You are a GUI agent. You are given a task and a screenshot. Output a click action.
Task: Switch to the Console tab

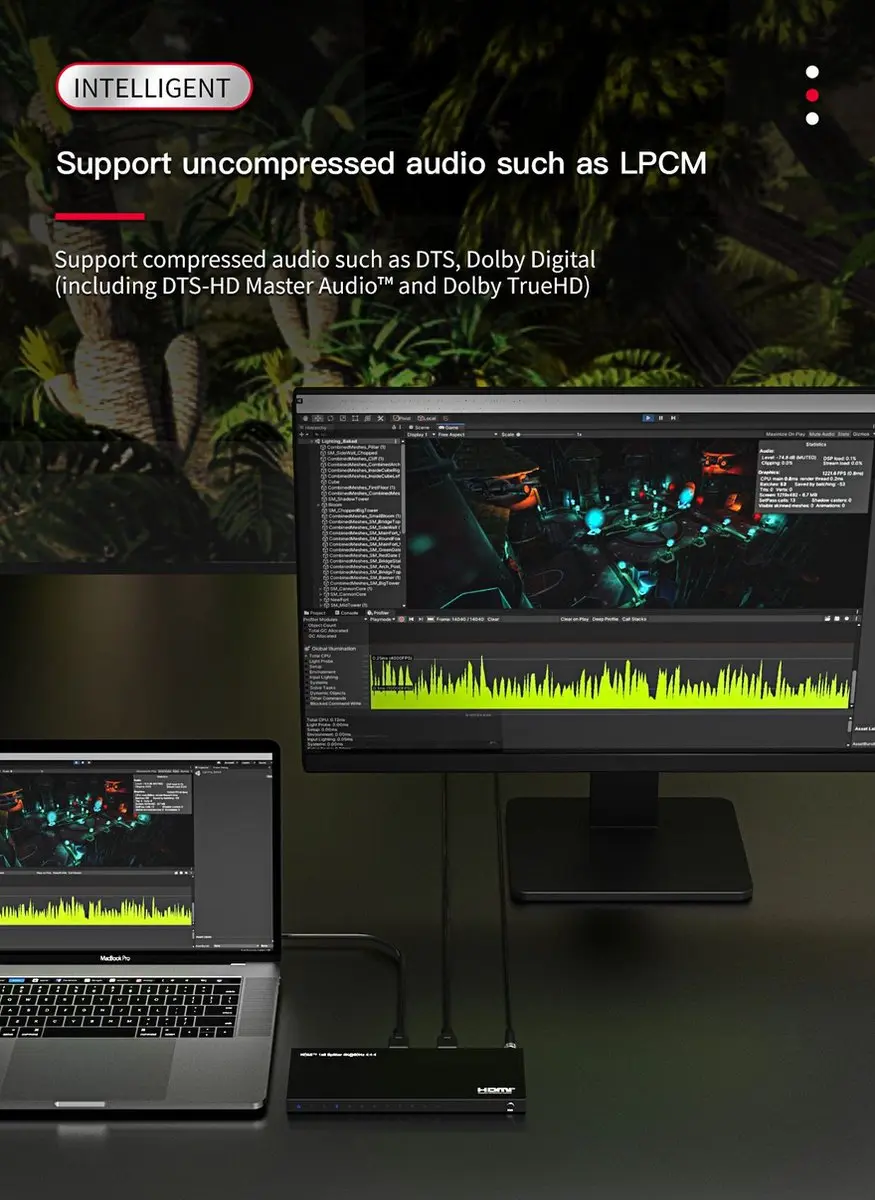(348, 613)
